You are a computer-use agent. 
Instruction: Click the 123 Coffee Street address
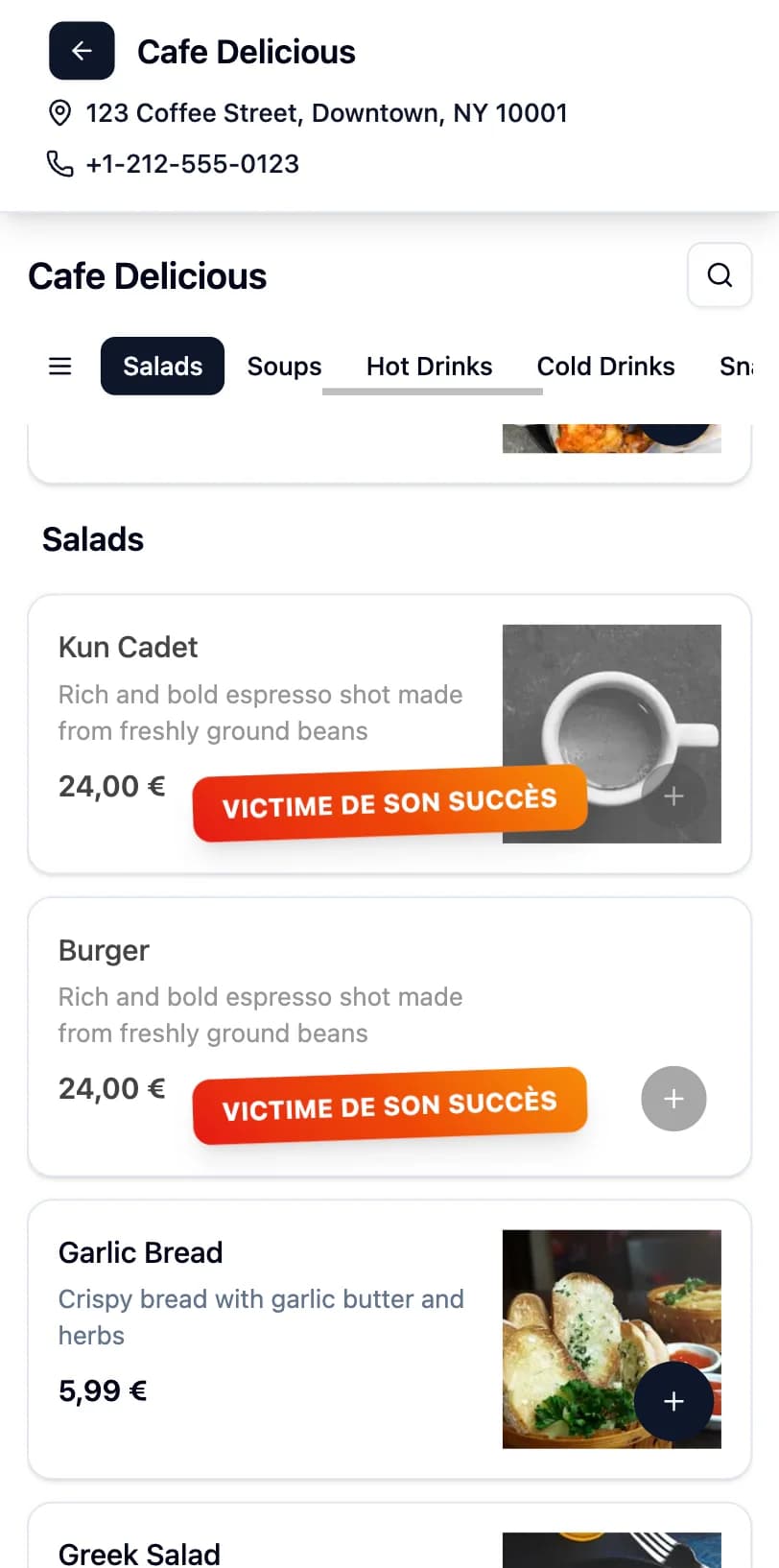pos(326,113)
